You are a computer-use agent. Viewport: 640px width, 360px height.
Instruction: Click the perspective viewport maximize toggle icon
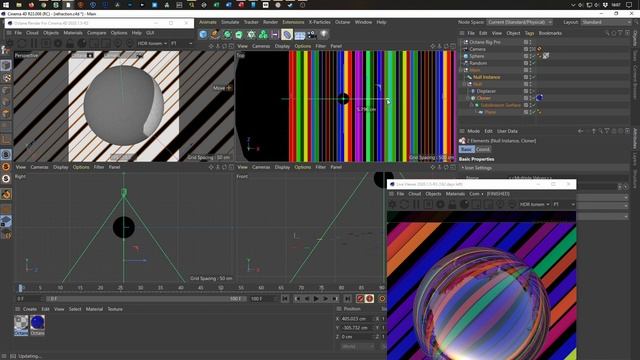231,46
